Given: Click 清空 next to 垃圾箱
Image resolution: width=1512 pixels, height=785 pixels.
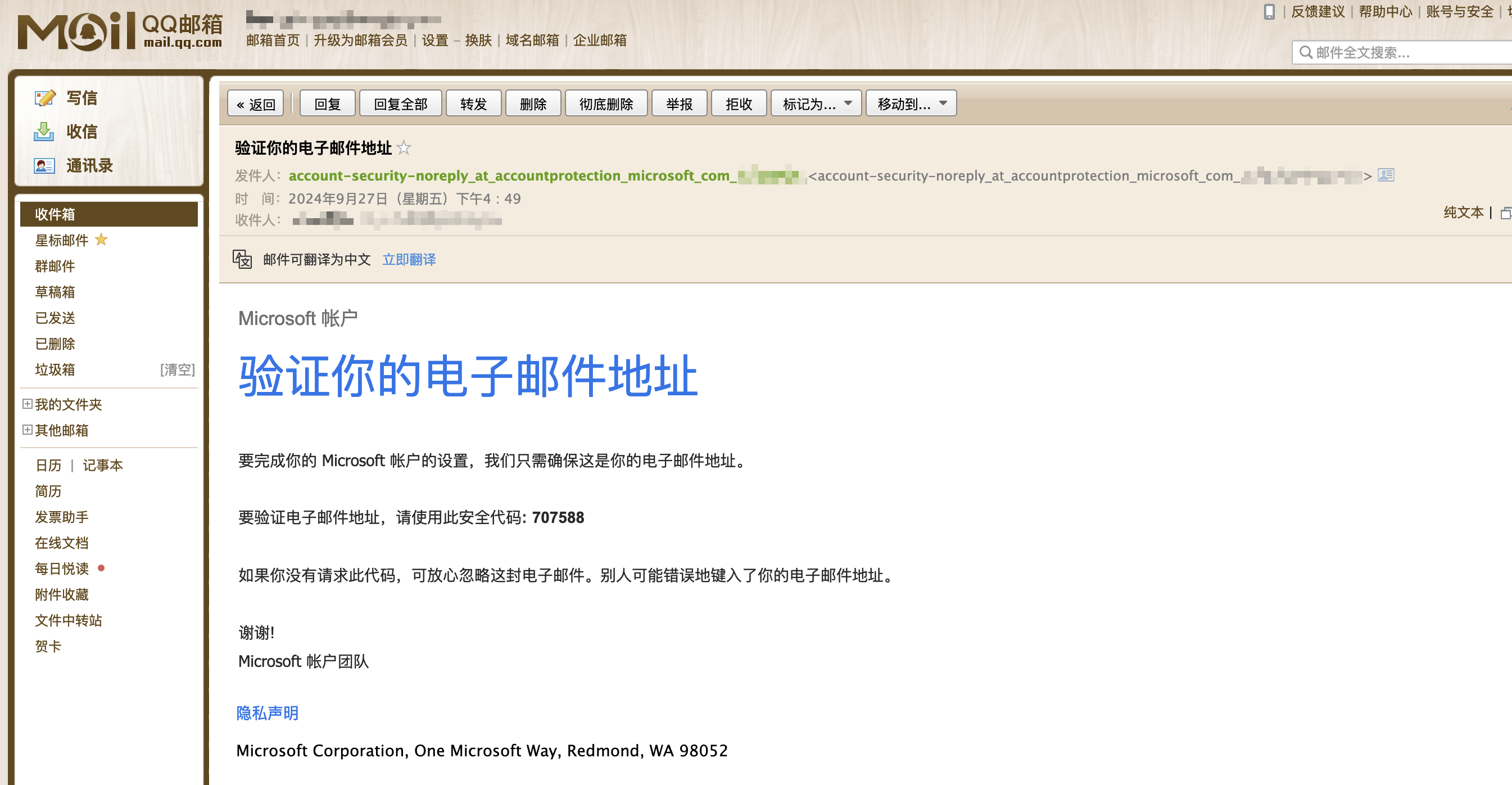Looking at the screenshot, I should [x=177, y=369].
